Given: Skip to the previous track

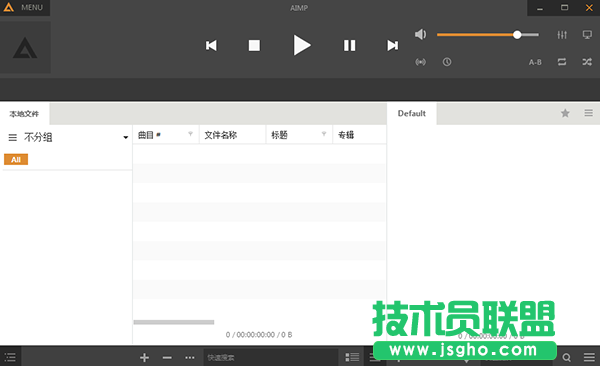Looking at the screenshot, I should [211, 46].
